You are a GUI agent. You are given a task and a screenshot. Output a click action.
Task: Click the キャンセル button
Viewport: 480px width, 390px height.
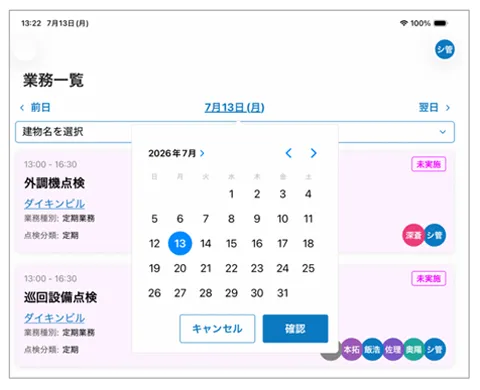[217, 329]
